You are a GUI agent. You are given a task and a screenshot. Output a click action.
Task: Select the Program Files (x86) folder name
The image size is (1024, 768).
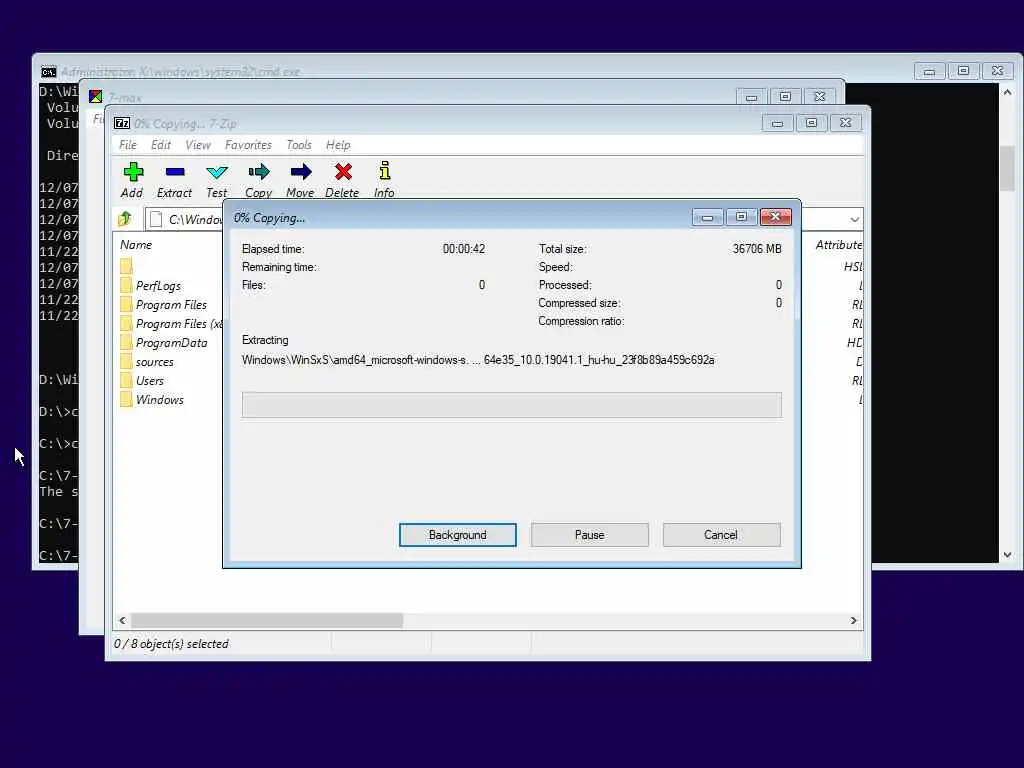[179, 324]
